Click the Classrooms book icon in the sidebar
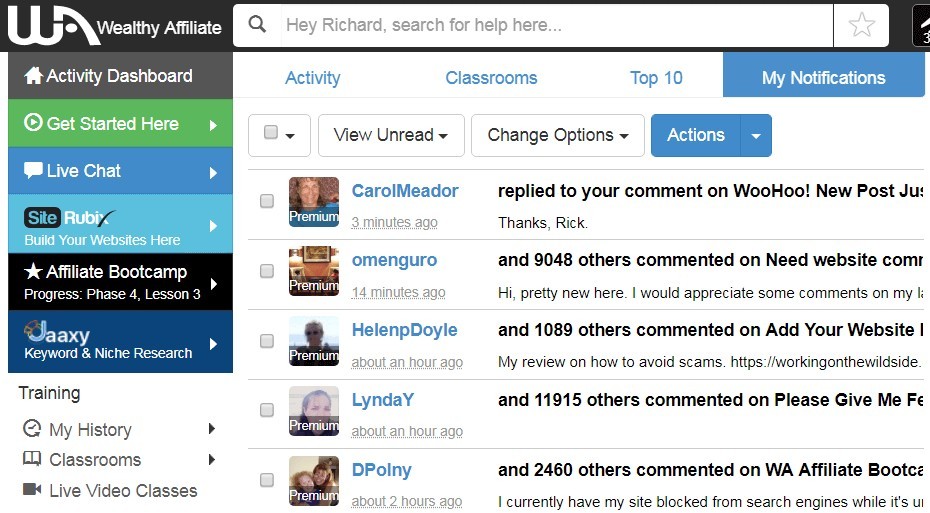This screenshot has width=930, height=513. (31, 458)
